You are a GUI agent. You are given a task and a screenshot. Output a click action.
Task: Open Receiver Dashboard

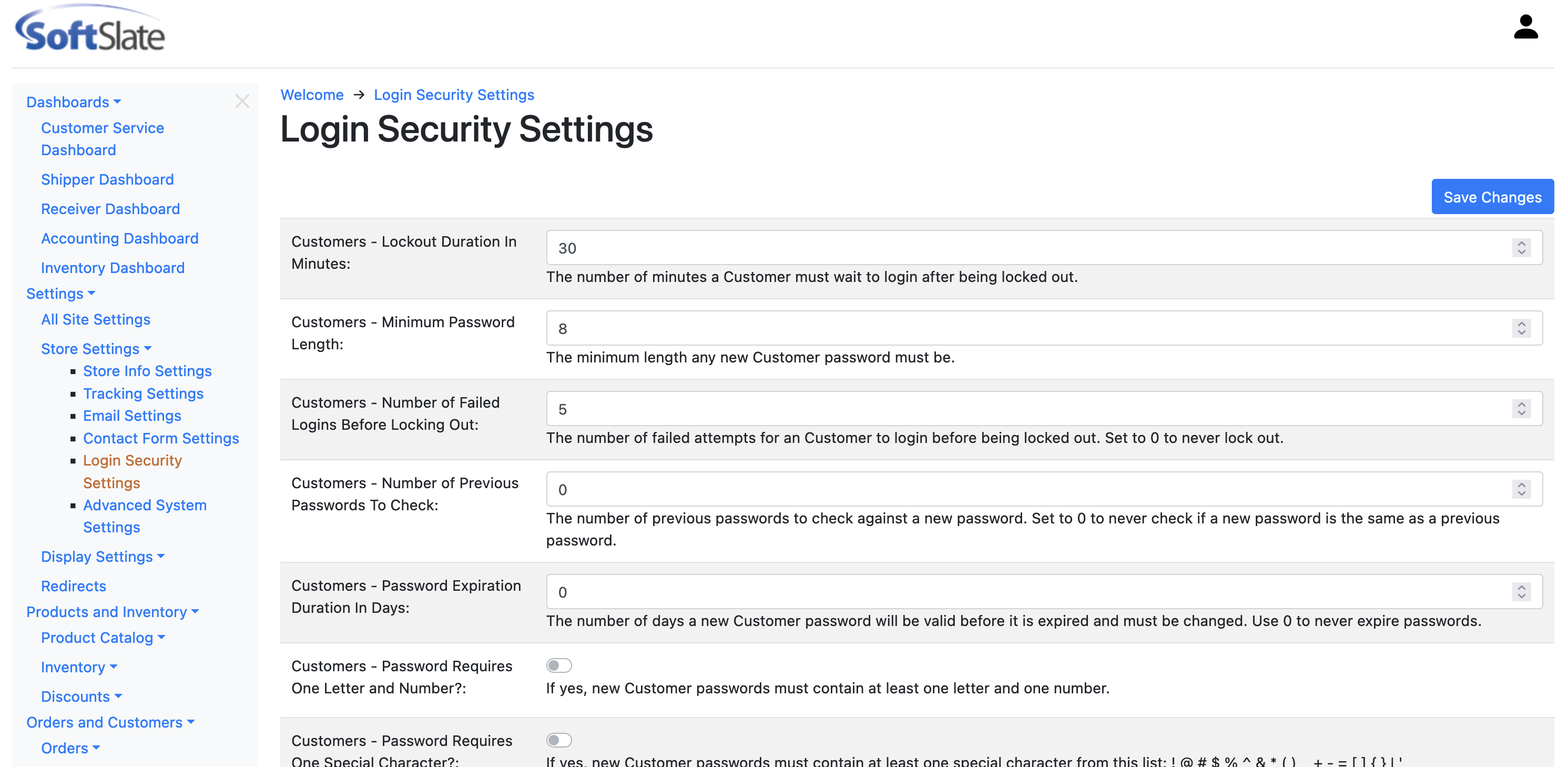[x=110, y=209]
